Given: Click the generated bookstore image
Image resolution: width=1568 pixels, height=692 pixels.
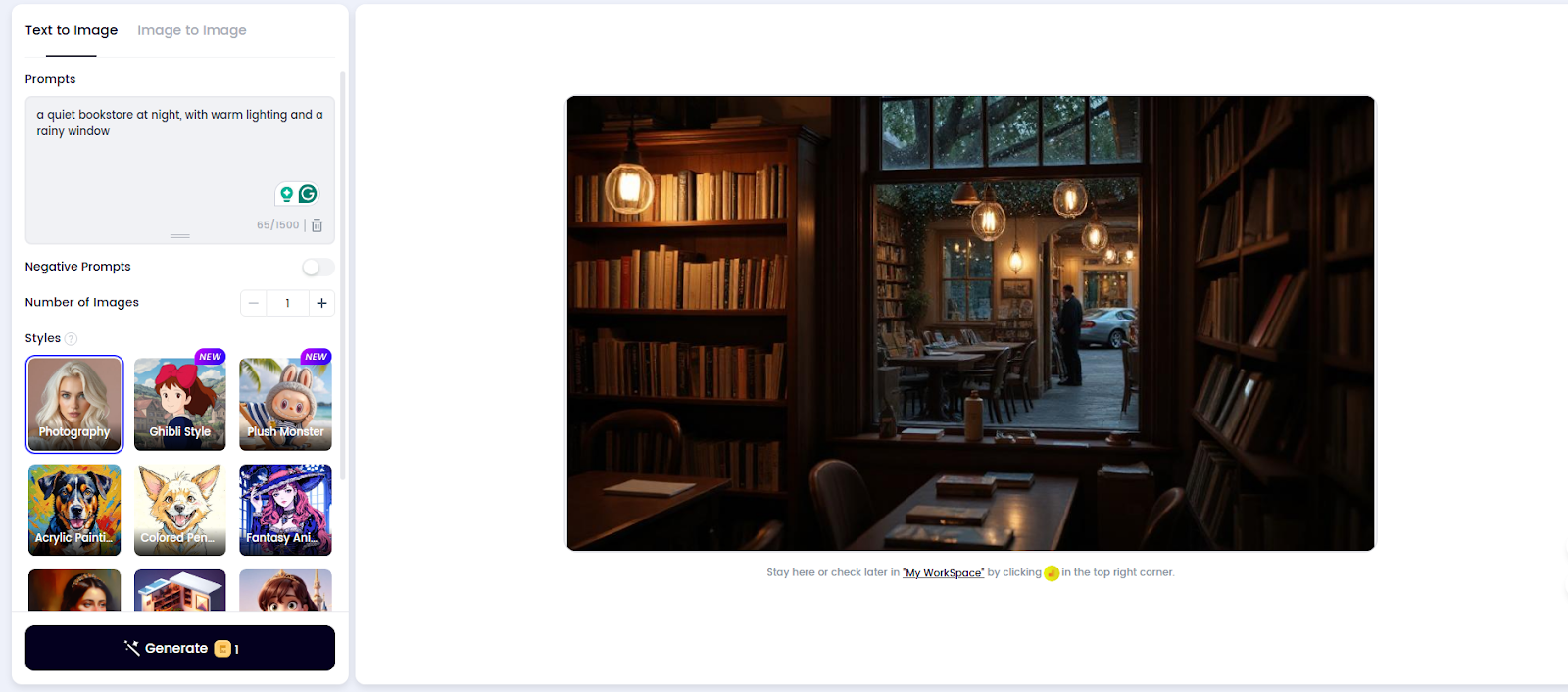Looking at the screenshot, I should 970,323.
